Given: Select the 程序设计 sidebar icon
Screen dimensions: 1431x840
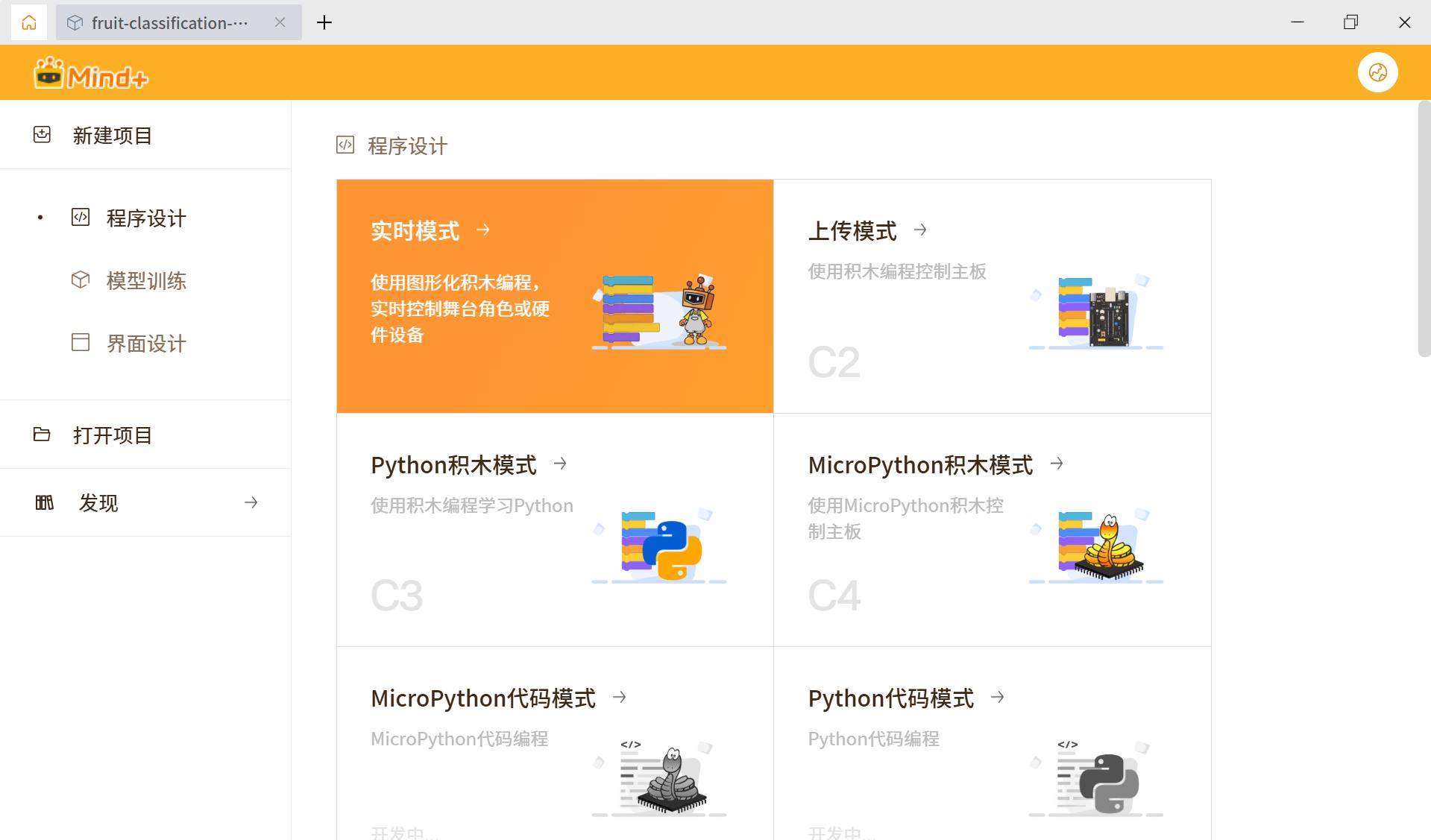Looking at the screenshot, I should click(x=80, y=218).
